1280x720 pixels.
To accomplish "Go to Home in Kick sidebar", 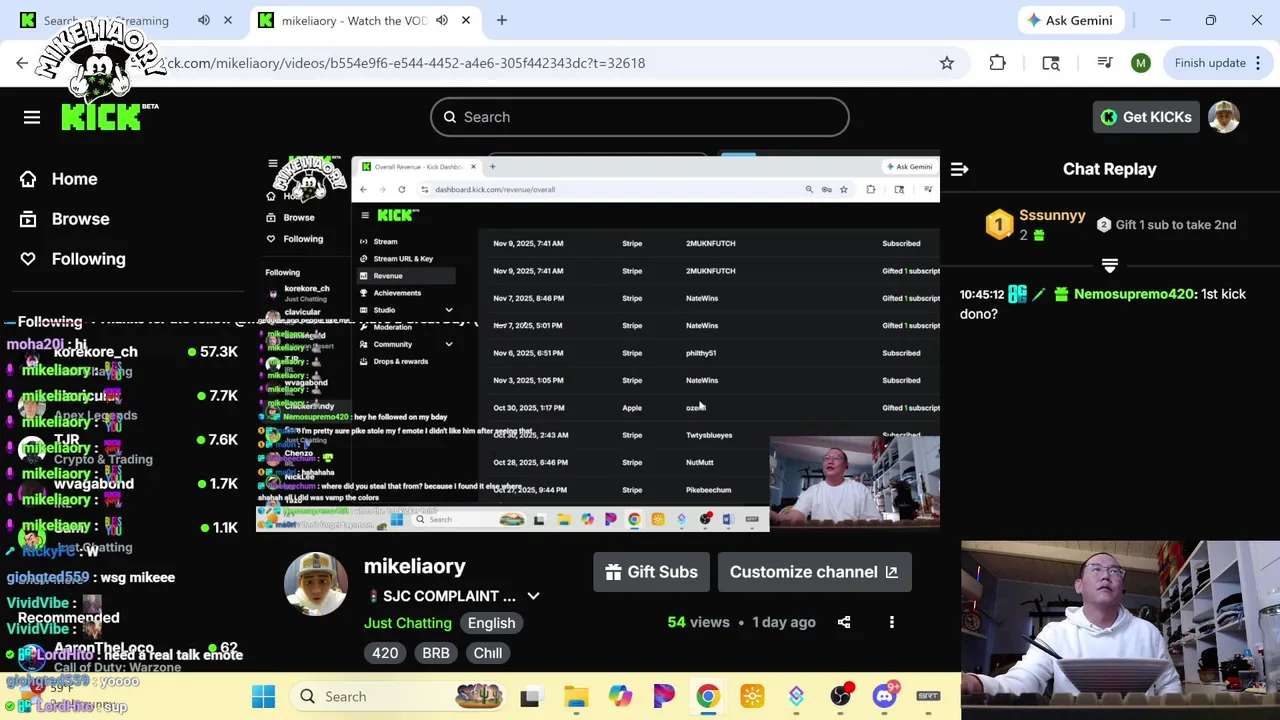I will pyautogui.click(x=74, y=179).
